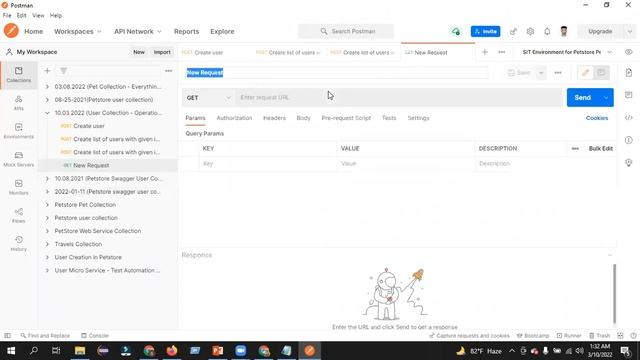
Task: Open the environment selector dropdown
Action: tap(567, 52)
